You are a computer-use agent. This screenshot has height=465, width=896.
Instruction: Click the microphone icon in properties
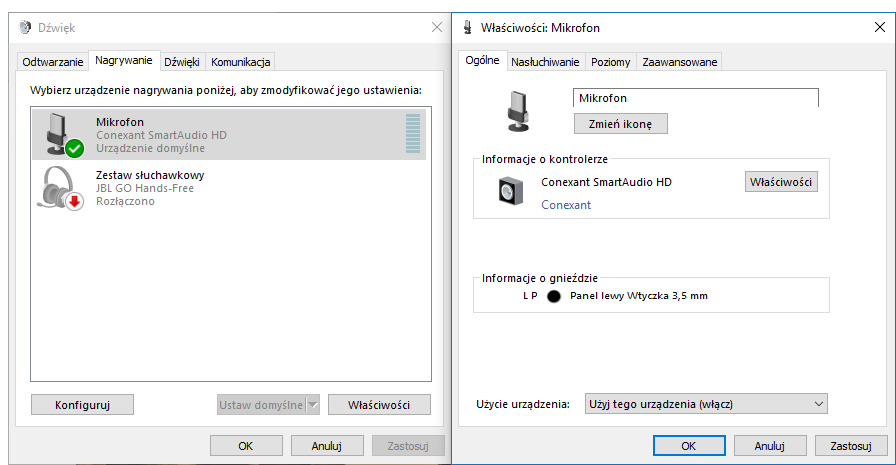[x=518, y=110]
